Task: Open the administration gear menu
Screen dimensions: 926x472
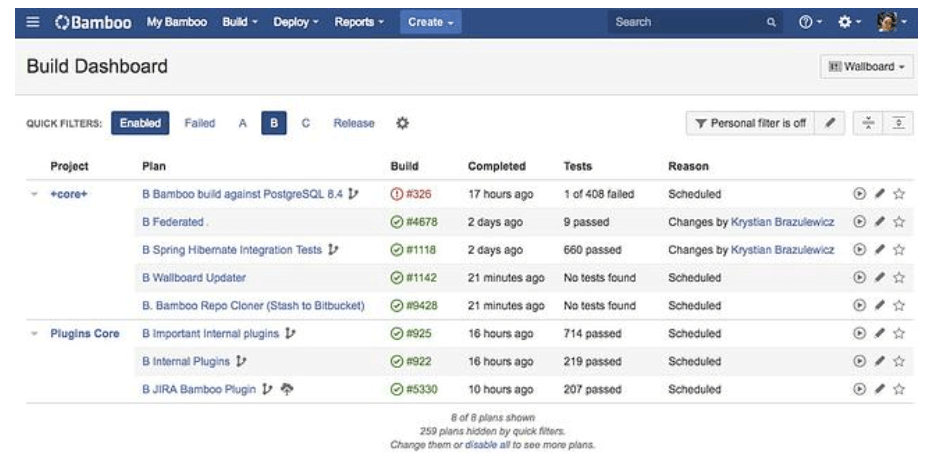Action: (x=849, y=22)
